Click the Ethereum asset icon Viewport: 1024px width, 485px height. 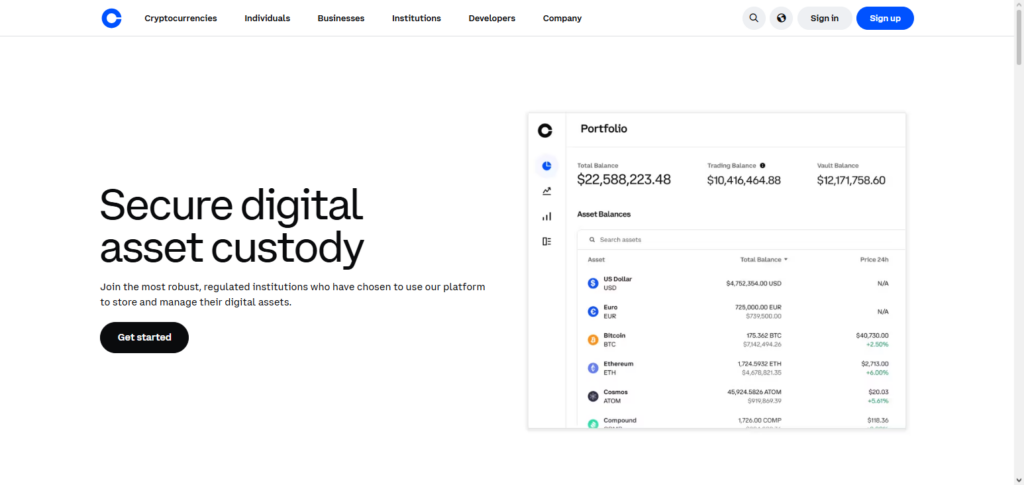click(x=593, y=368)
